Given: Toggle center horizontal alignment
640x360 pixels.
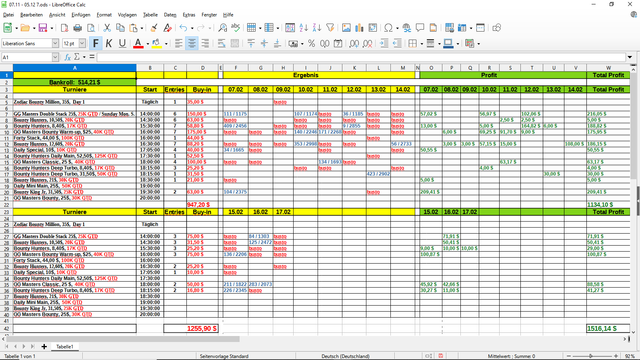Looking at the screenshot, I should tap(191, 43).
